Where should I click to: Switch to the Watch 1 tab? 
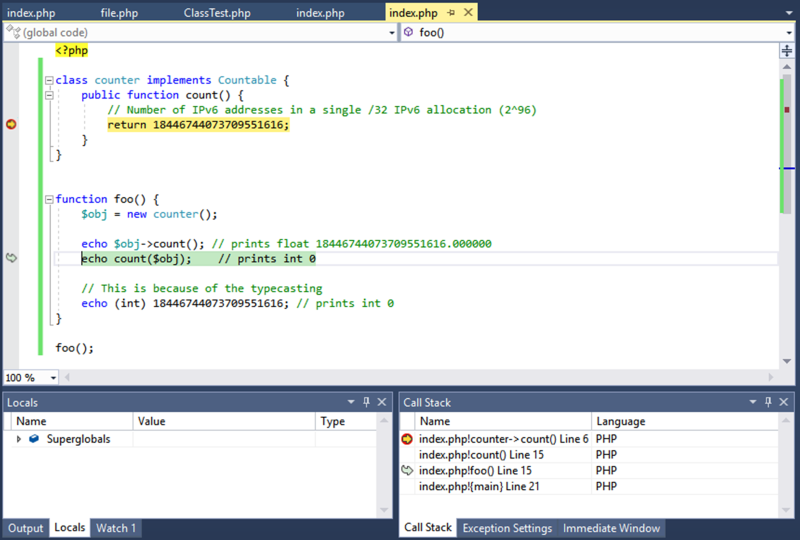pos(116,528)
